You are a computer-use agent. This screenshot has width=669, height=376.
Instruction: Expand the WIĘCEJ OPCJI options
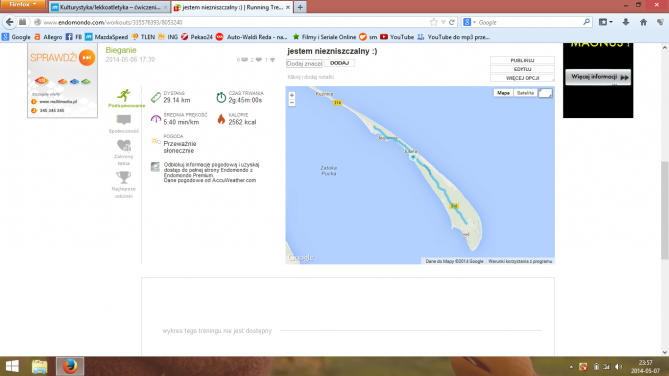[522, 78]
